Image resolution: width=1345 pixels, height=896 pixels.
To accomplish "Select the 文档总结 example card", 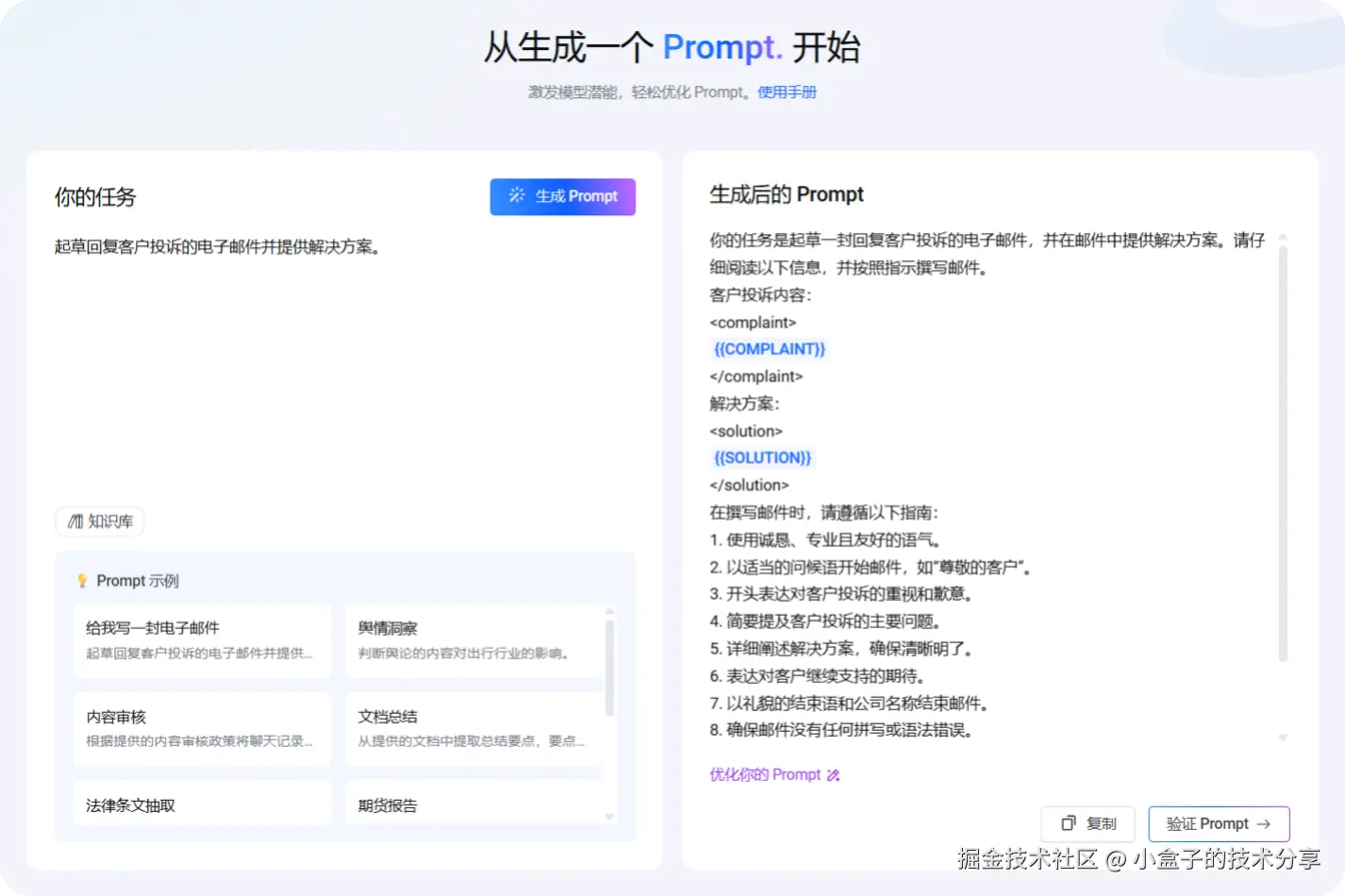I will point(473,728).
